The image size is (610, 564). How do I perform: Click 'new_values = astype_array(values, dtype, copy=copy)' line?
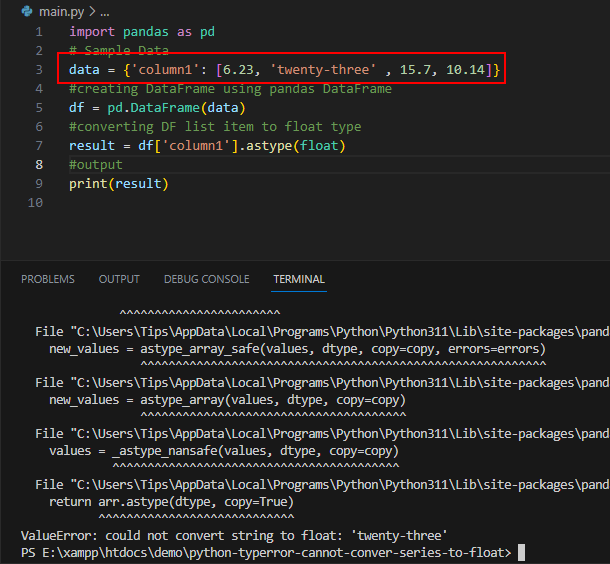click(227, 400)
